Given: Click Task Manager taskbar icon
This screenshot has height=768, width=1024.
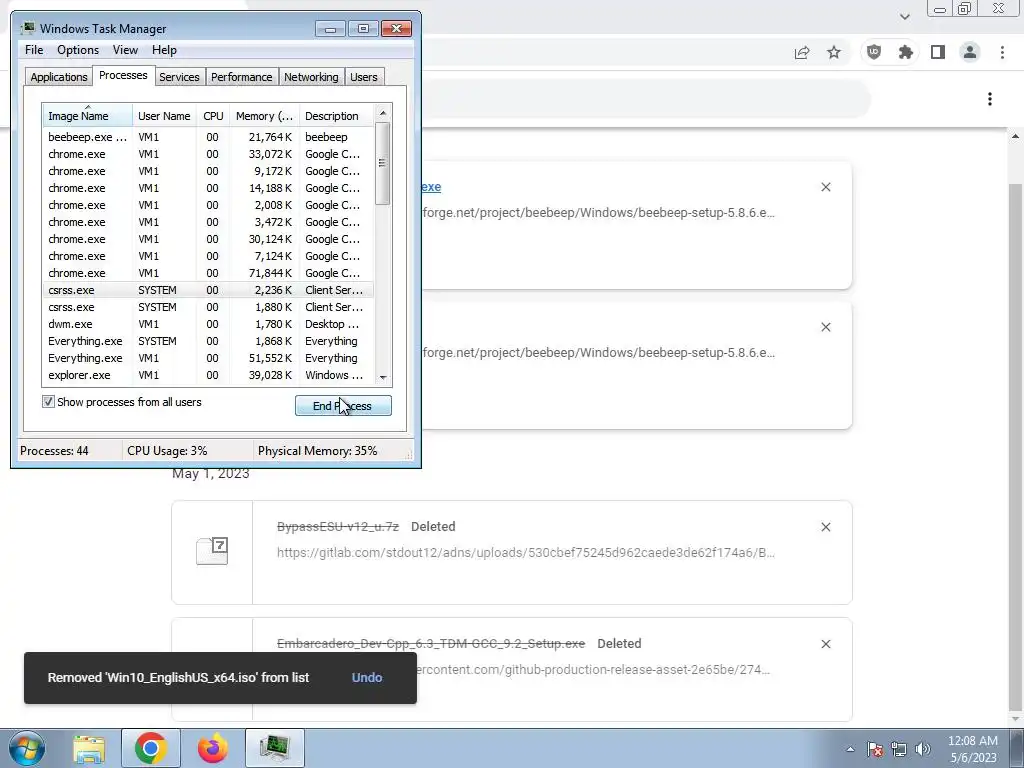Looking at the screenshot, I should click(x=275, y=748).
